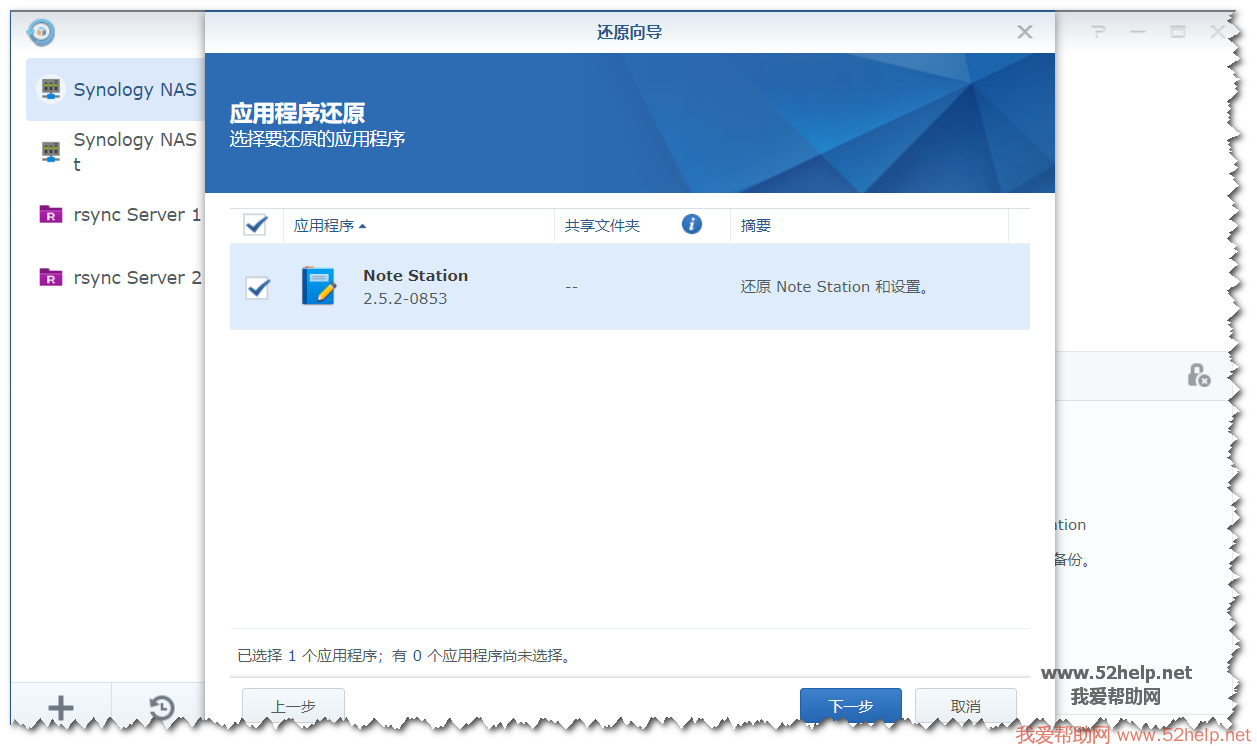Click the 摘要 column header

(756, 226)
